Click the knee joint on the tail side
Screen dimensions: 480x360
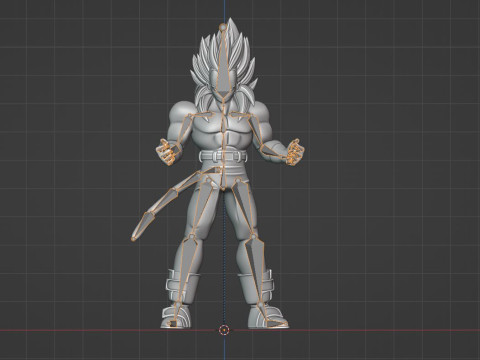point(192,236)
